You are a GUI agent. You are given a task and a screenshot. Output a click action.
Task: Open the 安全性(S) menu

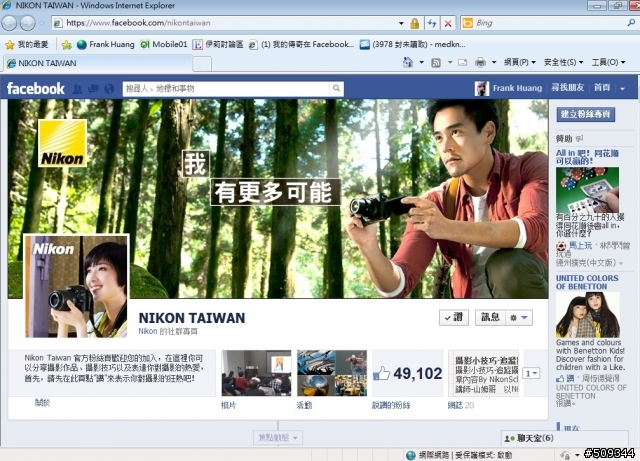pos(563,62)
